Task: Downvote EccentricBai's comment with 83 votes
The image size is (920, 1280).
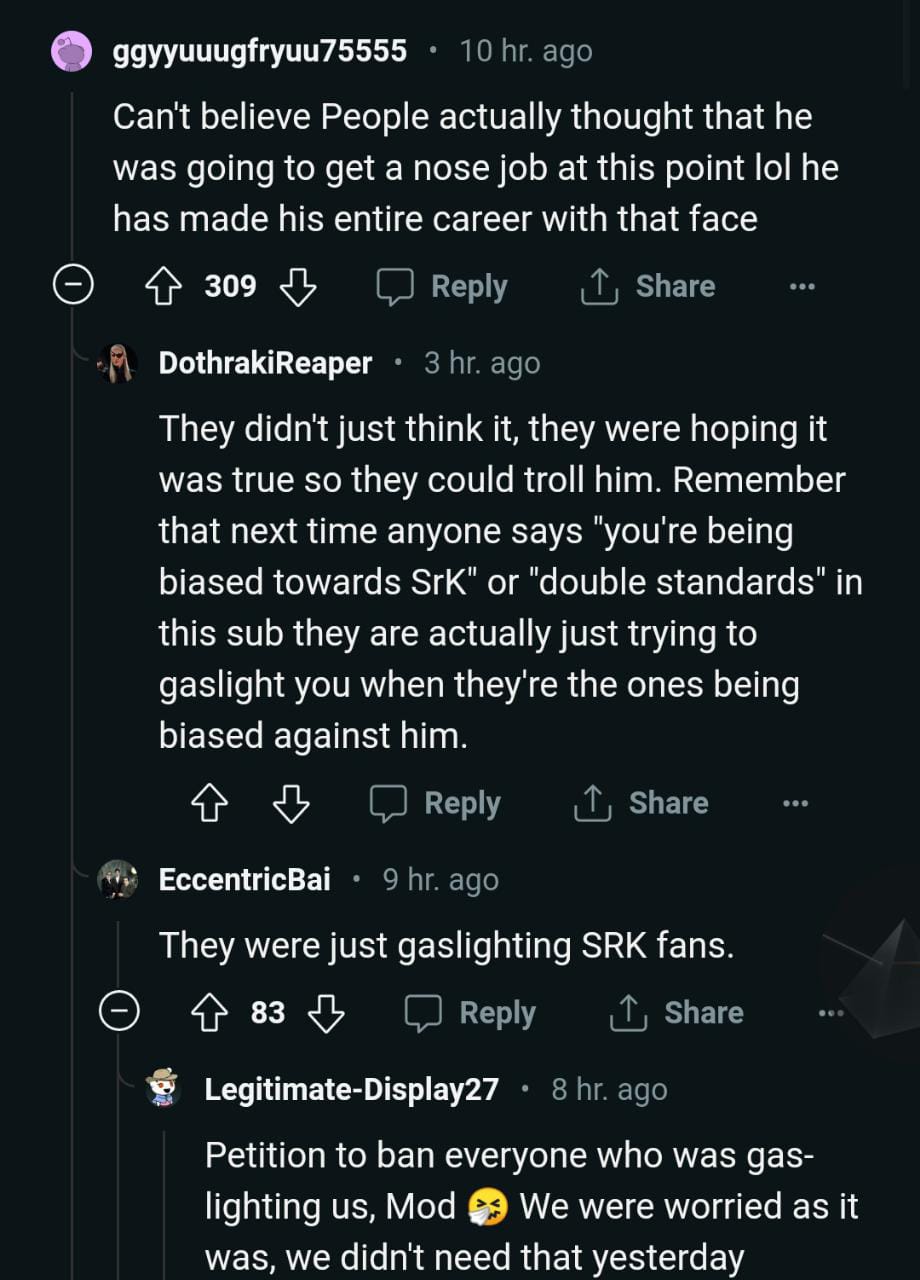Action: [x=326, y=1014]
